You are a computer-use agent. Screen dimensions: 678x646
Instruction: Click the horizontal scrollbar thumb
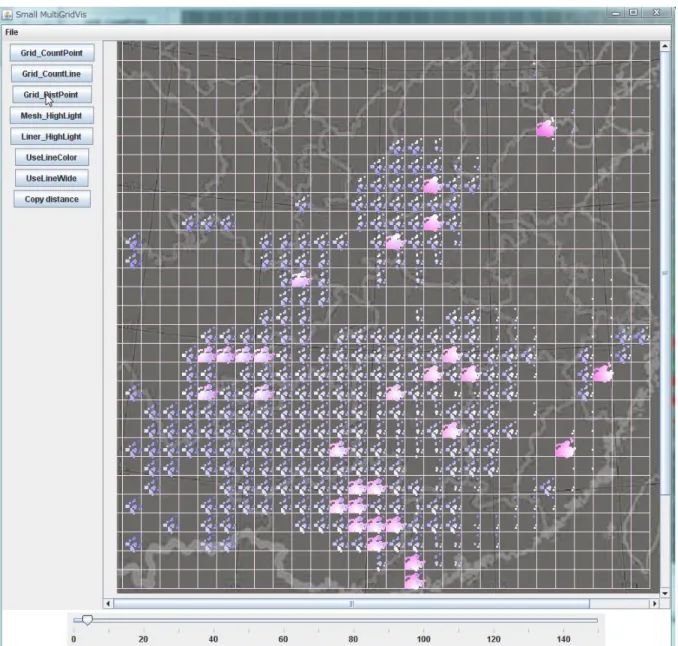(x=351, y=603)
